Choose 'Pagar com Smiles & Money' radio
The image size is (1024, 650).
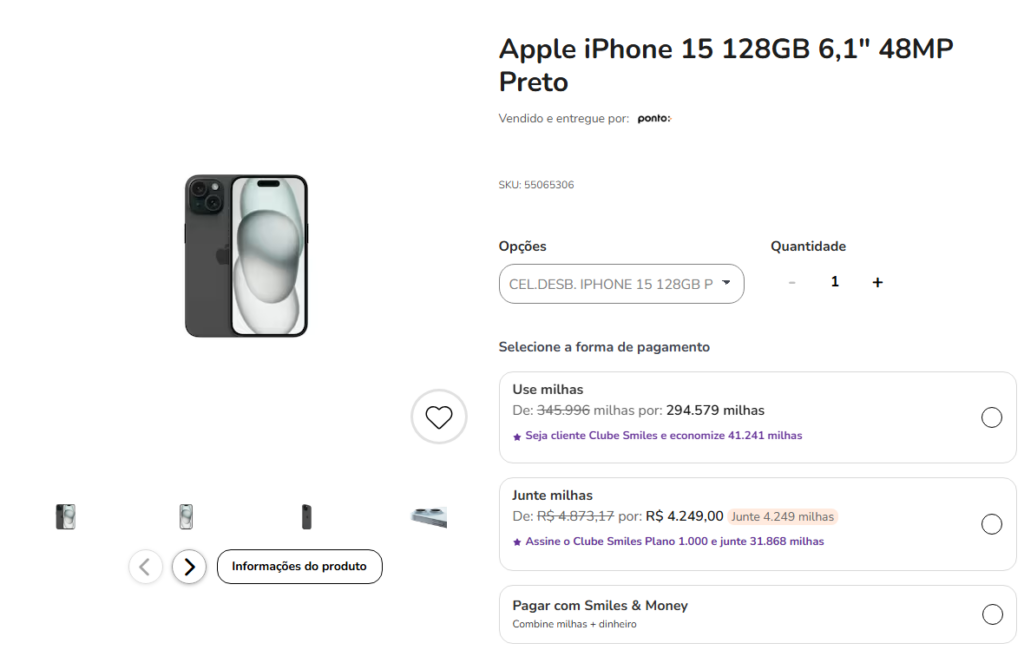coord(991,614)
